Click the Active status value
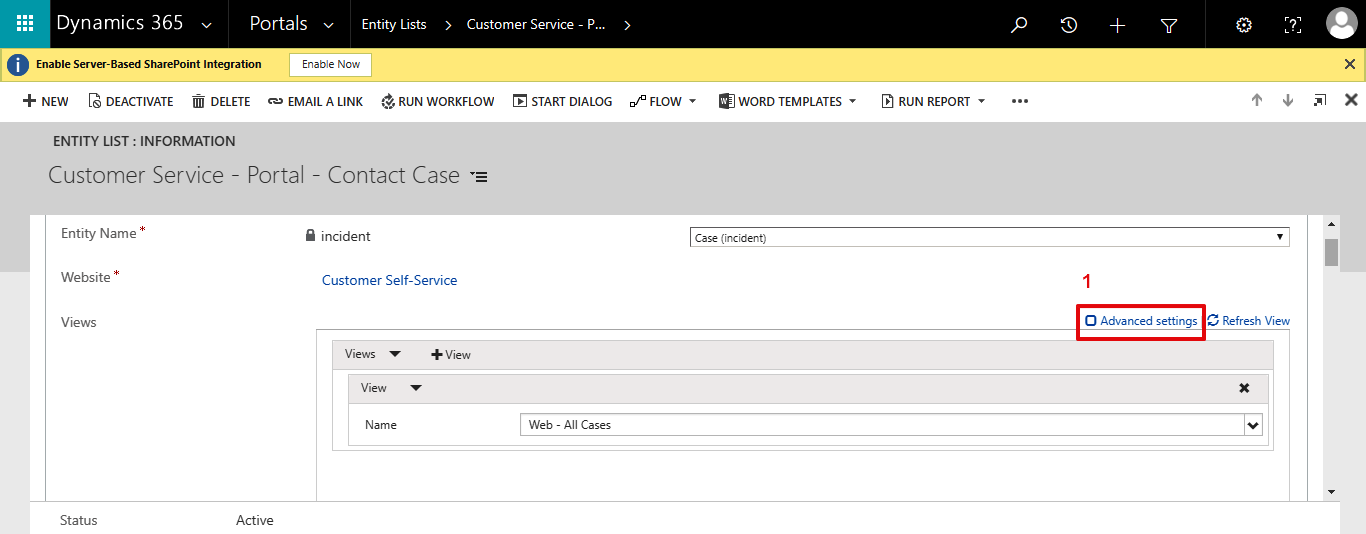1366x534 pixels. tap(255, 520)
